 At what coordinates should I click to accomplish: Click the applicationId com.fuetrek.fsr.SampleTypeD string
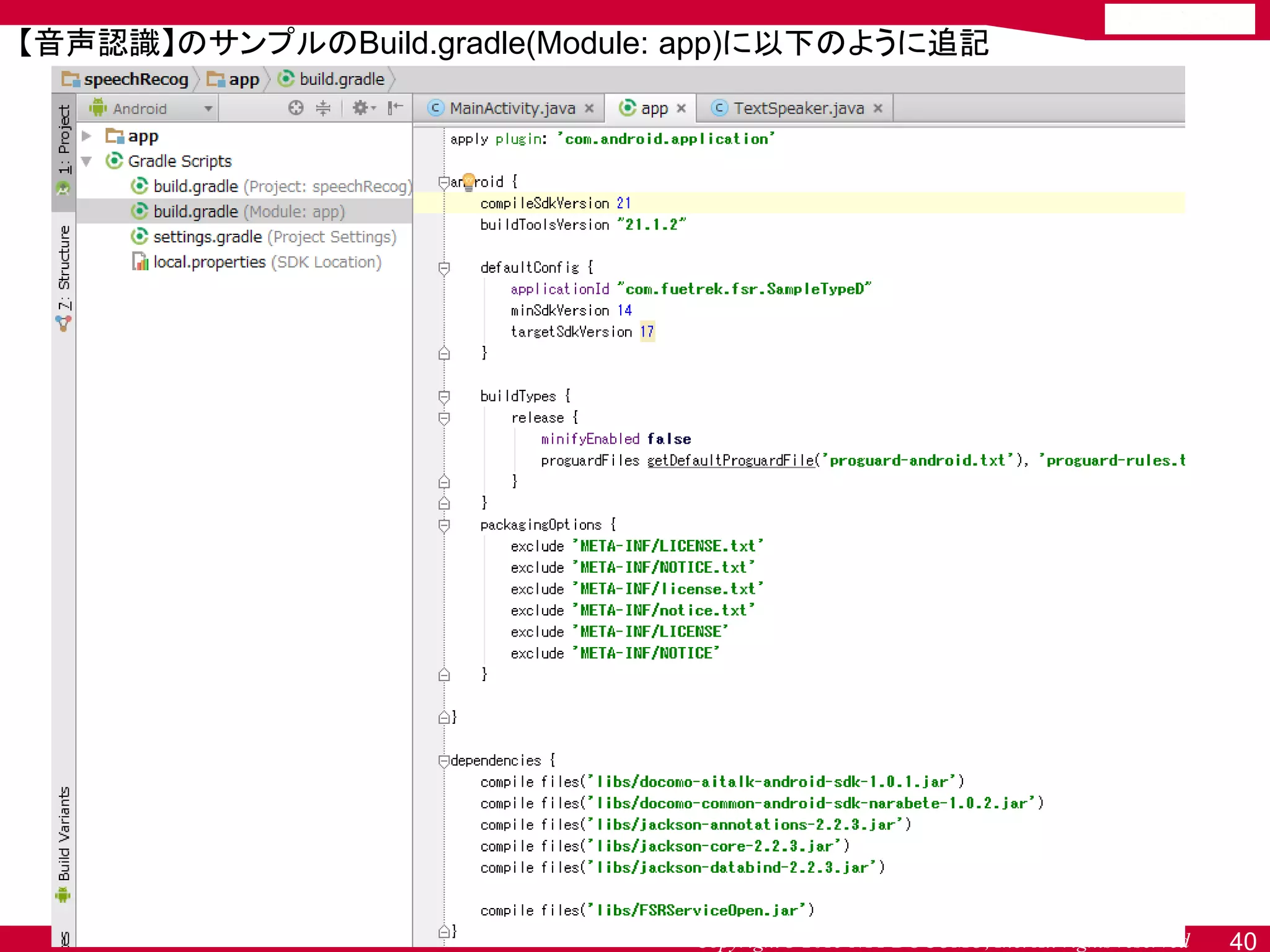[744, 289]
